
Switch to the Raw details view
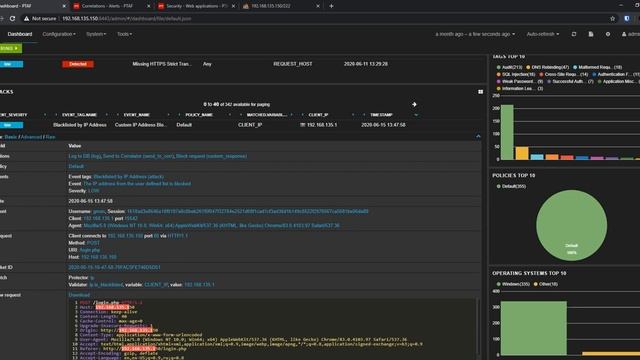(x=50, y=137)
